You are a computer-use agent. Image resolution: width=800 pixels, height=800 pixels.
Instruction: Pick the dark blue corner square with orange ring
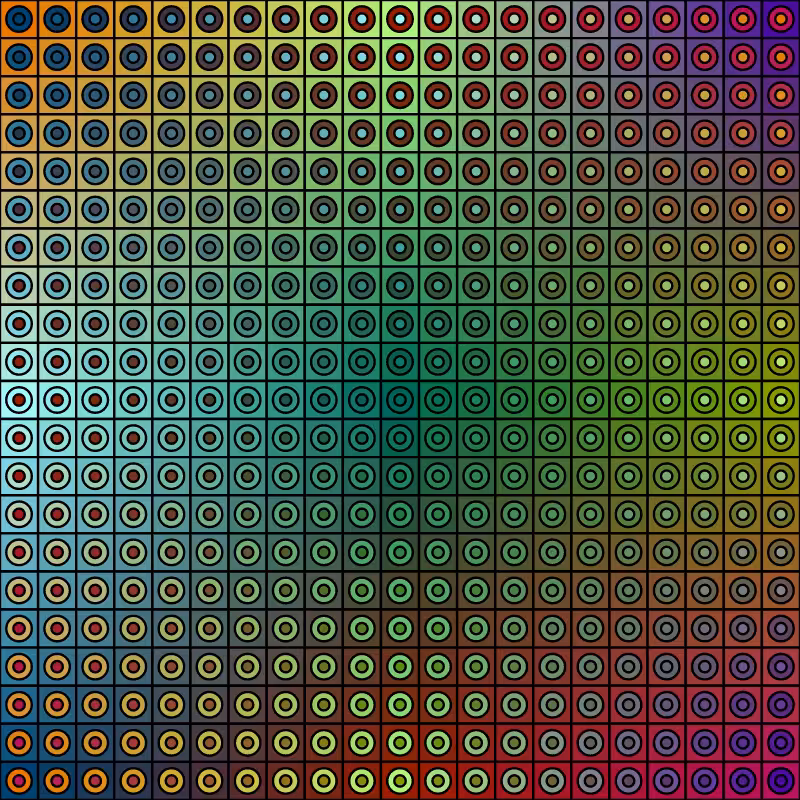tap(19, 781)
